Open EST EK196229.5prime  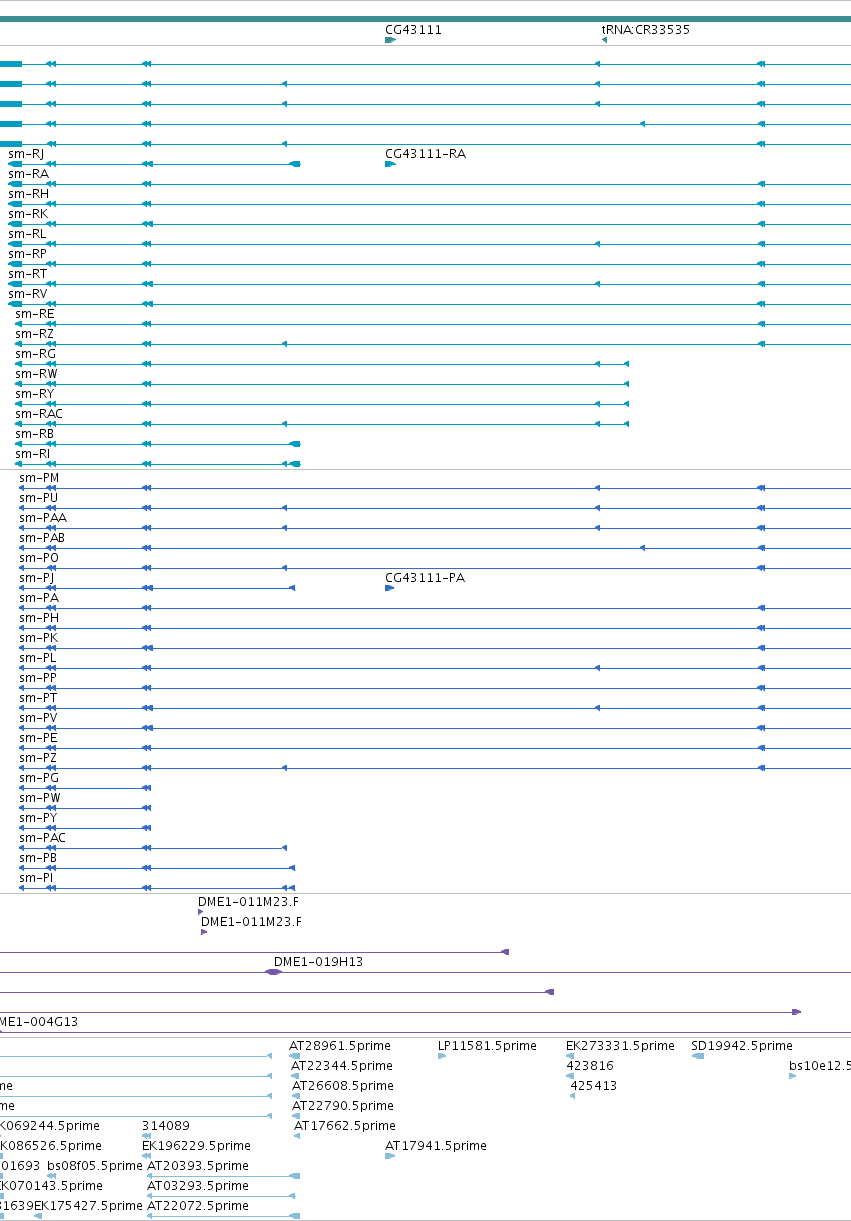pyautogui.click(x=196, y=1146)
